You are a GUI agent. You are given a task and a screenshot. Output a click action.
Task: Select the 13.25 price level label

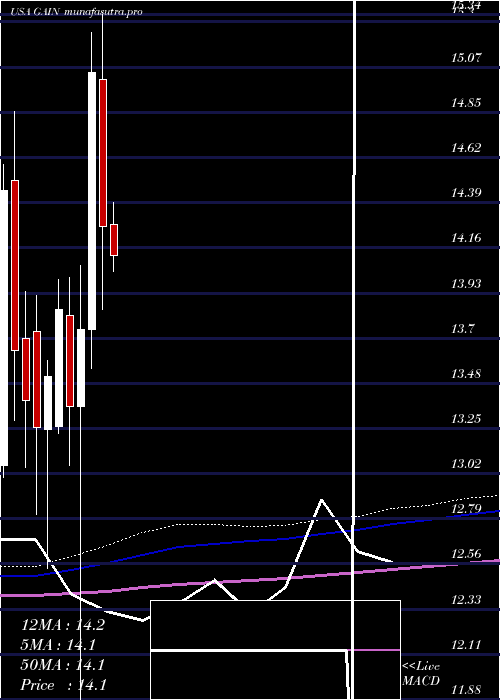point(467,418)
